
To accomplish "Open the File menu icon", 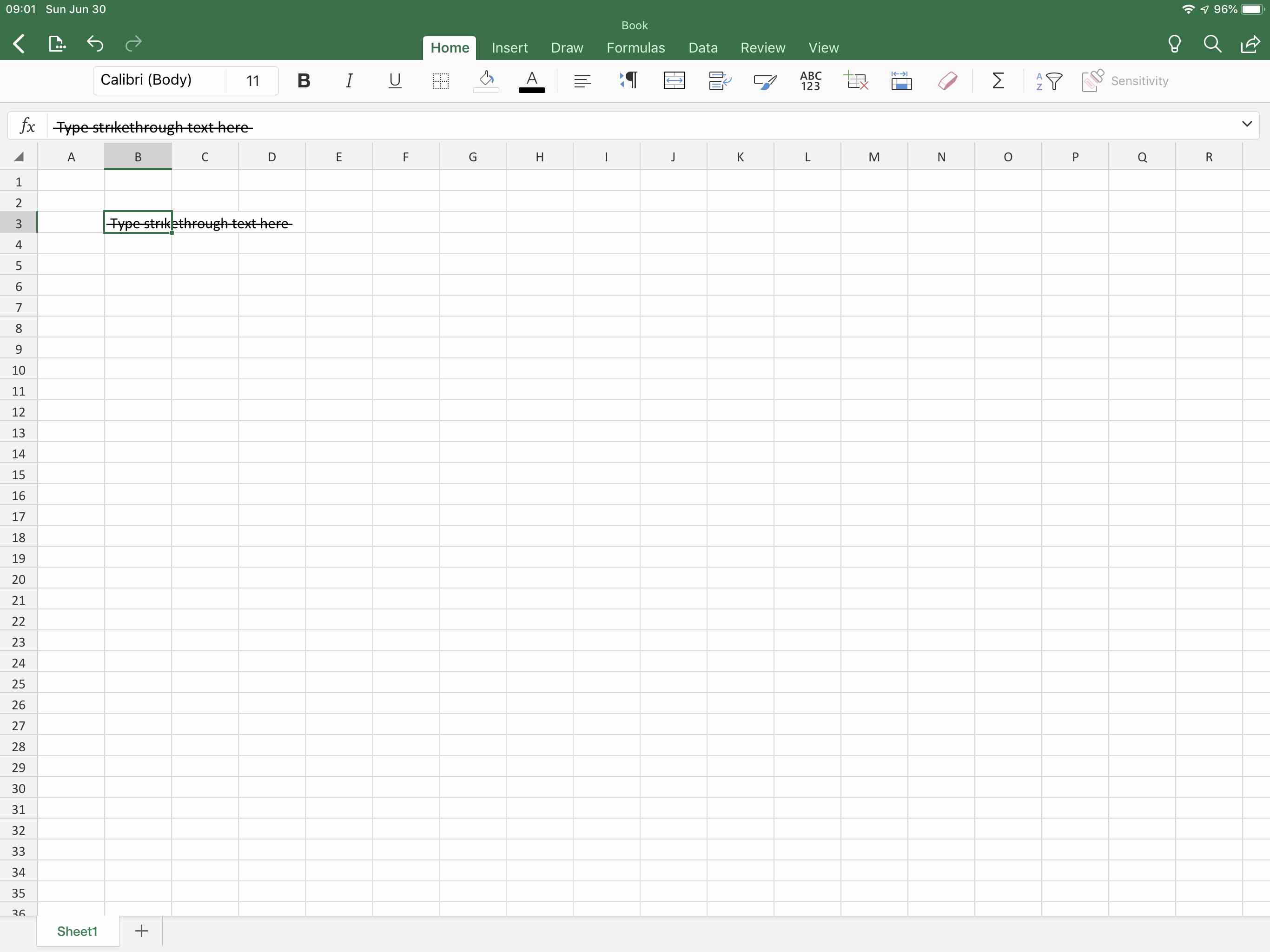I will click(57, 44).
